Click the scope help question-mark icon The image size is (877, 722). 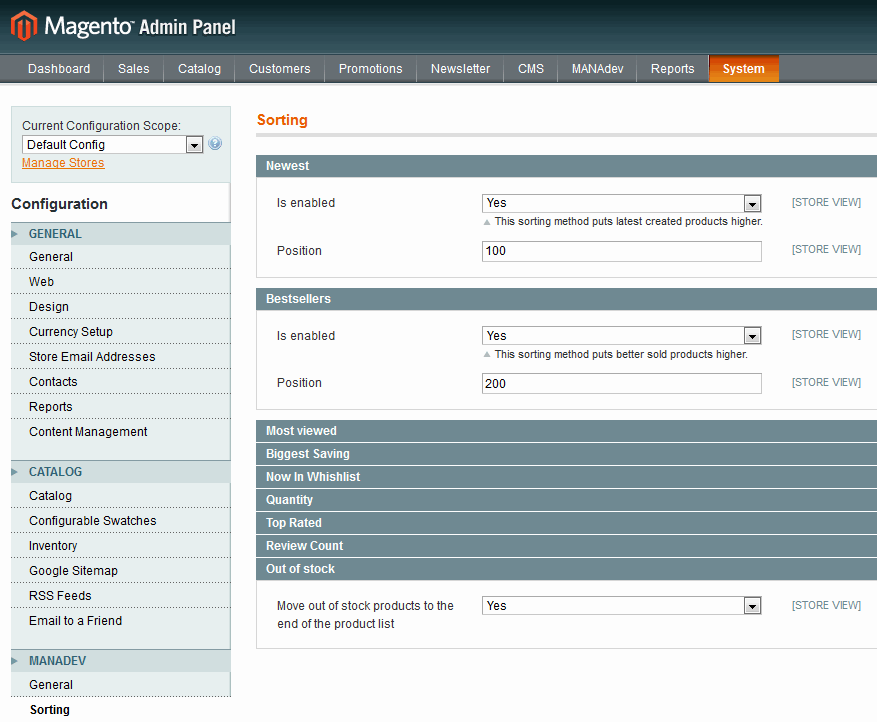tap(215, 144)
